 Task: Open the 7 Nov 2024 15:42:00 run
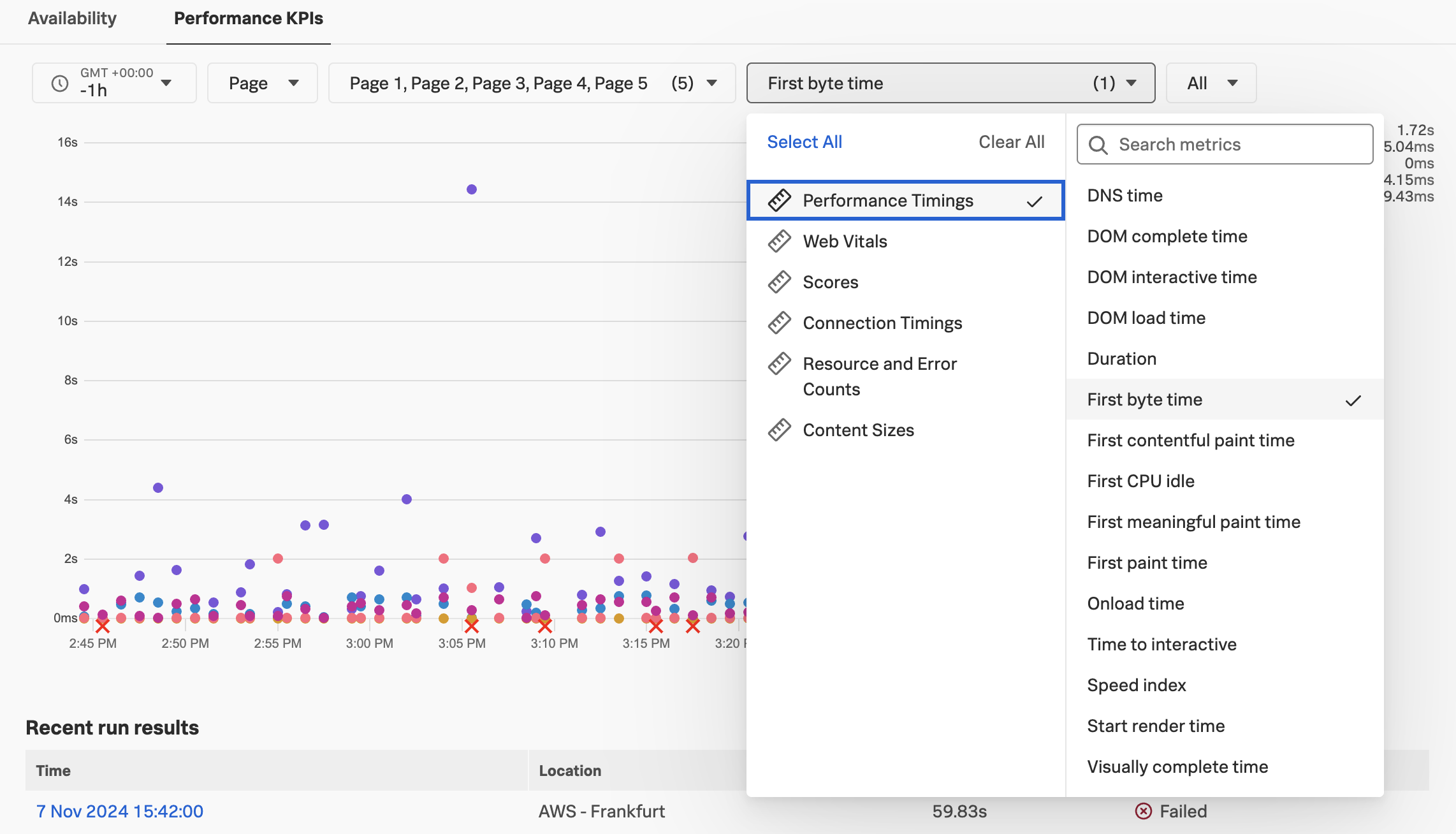click(120, 811)
